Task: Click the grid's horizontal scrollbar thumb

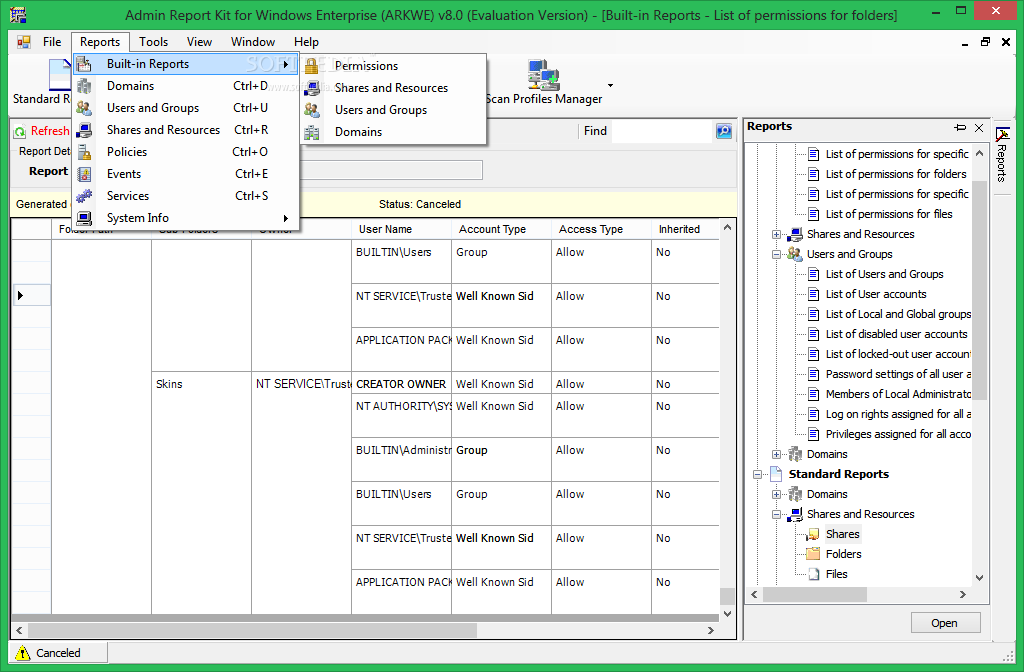Action: [252, 630]
